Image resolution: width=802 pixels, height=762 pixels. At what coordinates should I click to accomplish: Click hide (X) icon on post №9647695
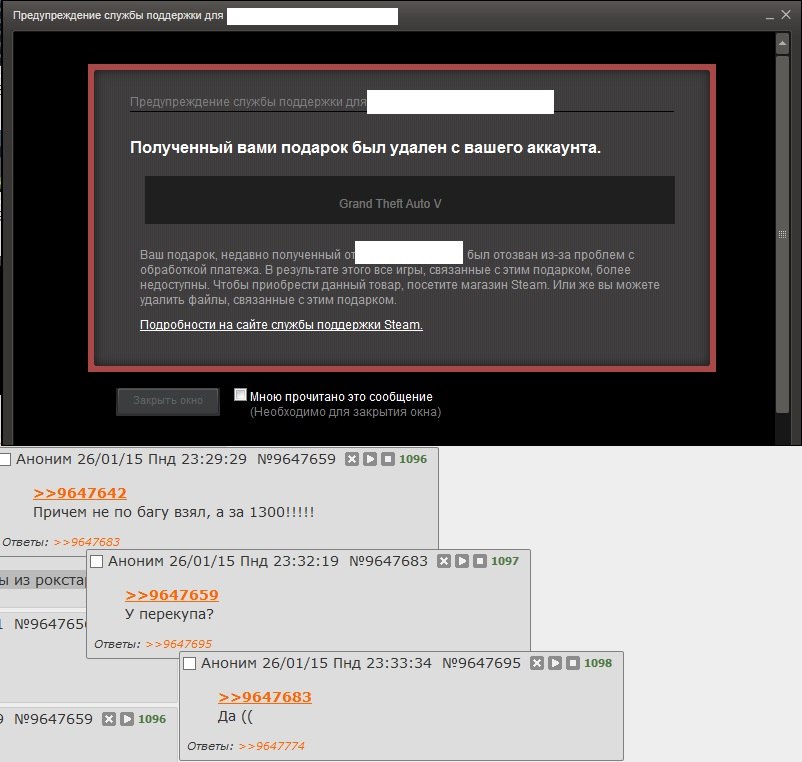coord(537,663)
